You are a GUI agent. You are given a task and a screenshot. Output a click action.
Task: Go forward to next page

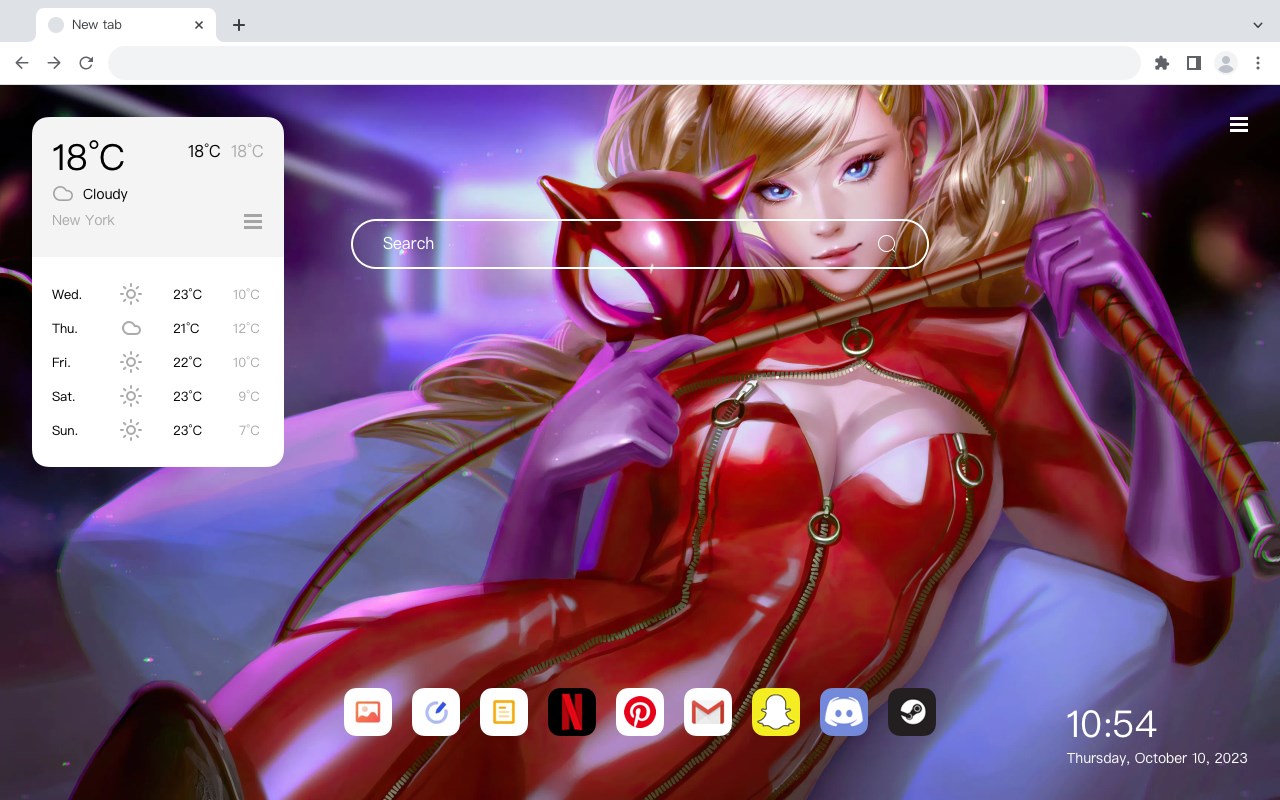point(54,63)
